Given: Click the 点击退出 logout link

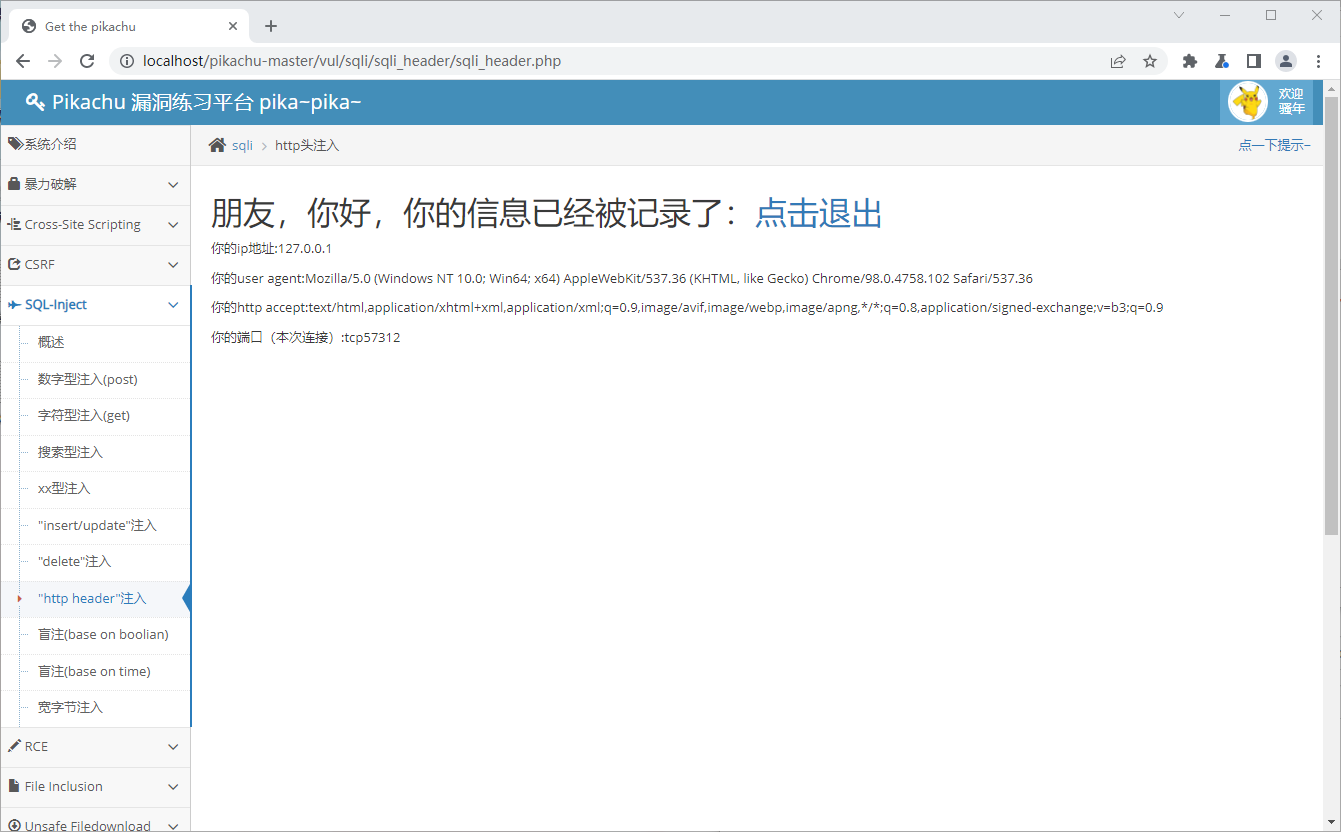Looking at the screenshot, I should click(818, 213).
